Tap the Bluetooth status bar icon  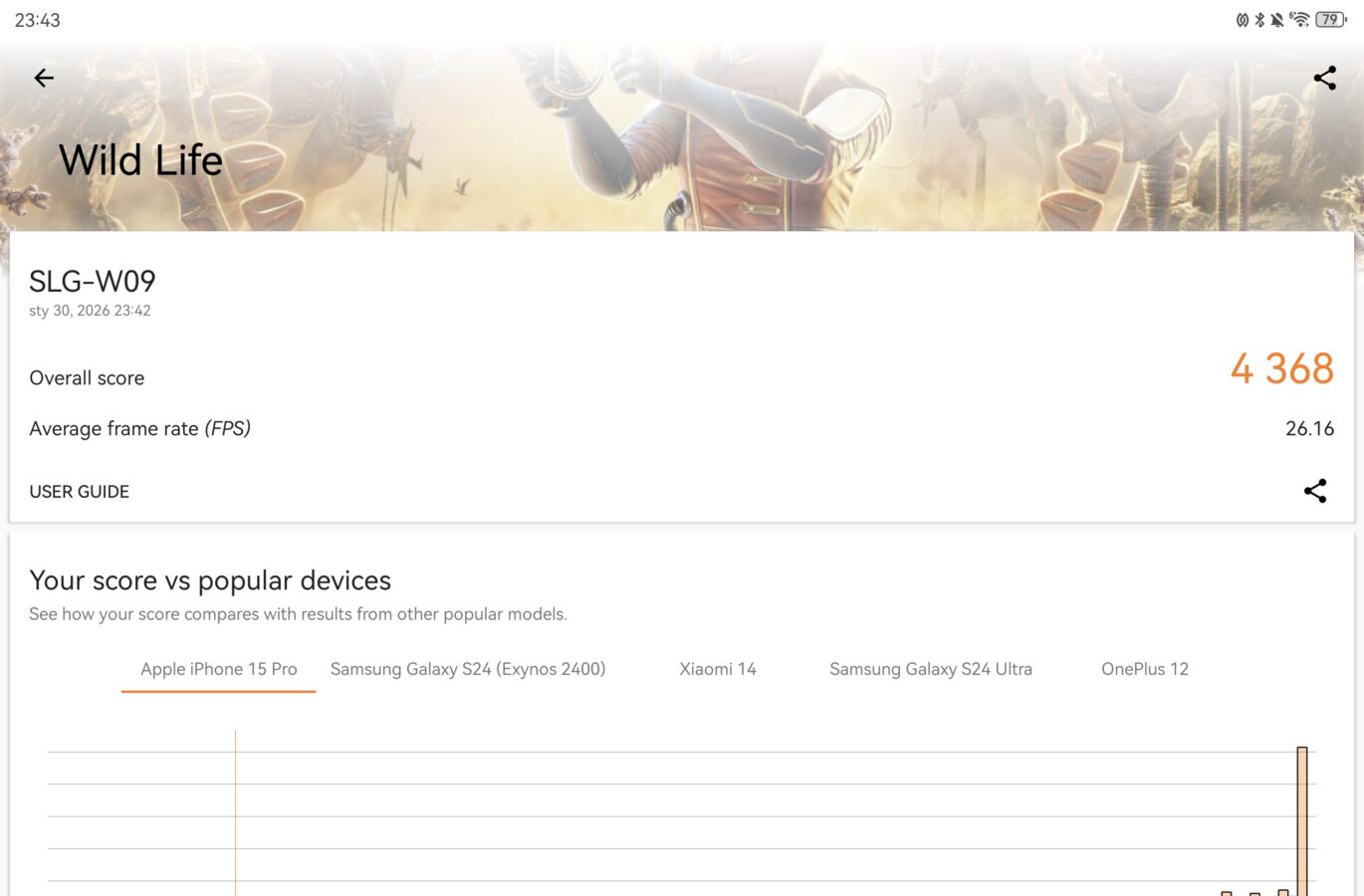tap(1259, 20)
